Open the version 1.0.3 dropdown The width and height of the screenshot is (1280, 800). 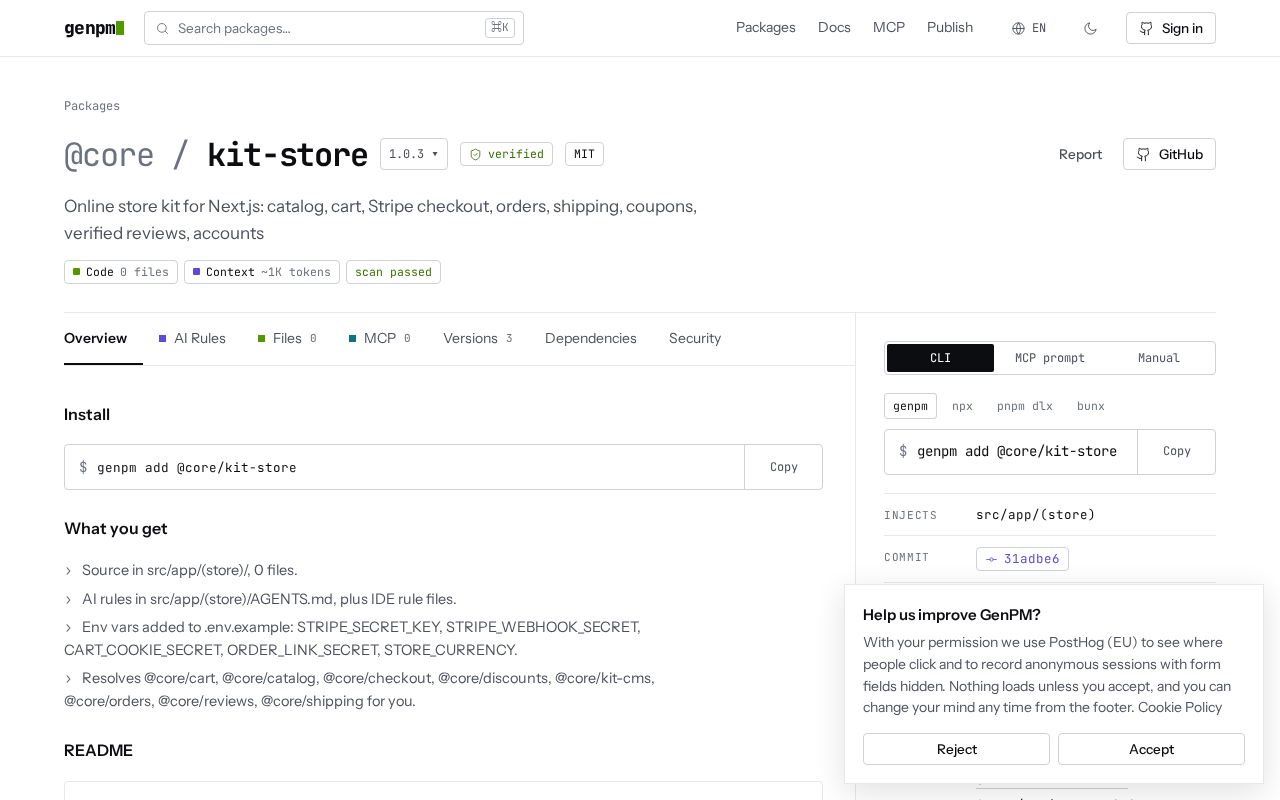coord(414,154)
